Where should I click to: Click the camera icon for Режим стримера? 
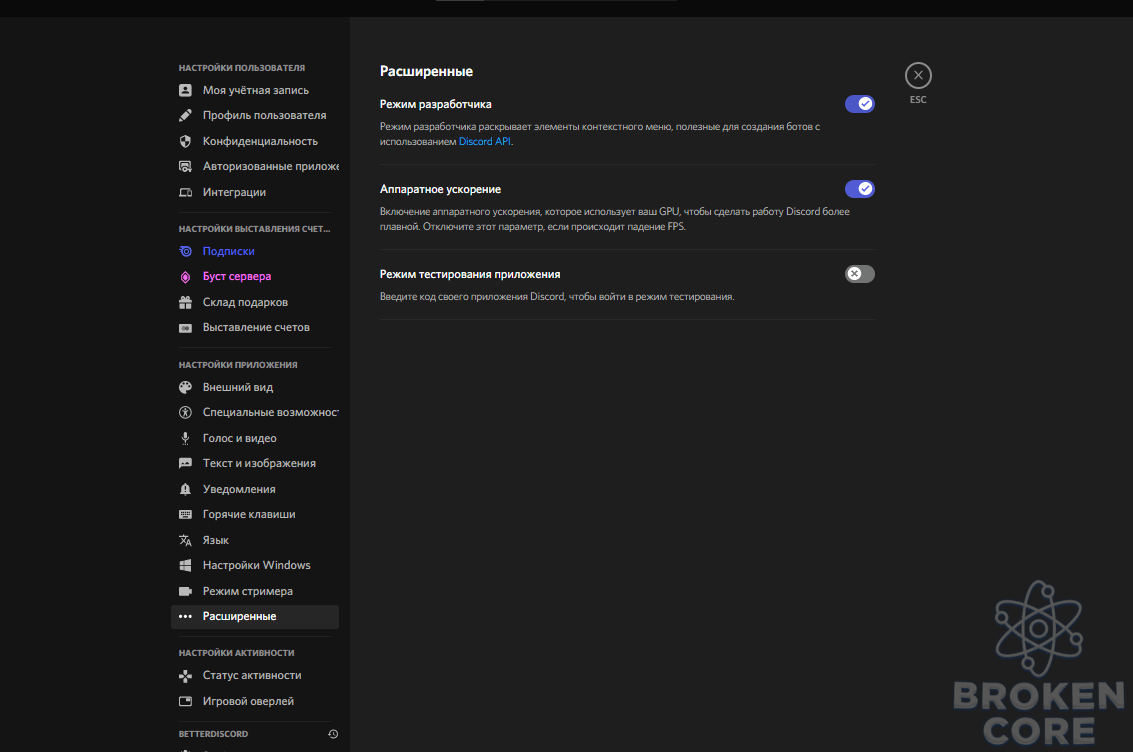(185, 591)
